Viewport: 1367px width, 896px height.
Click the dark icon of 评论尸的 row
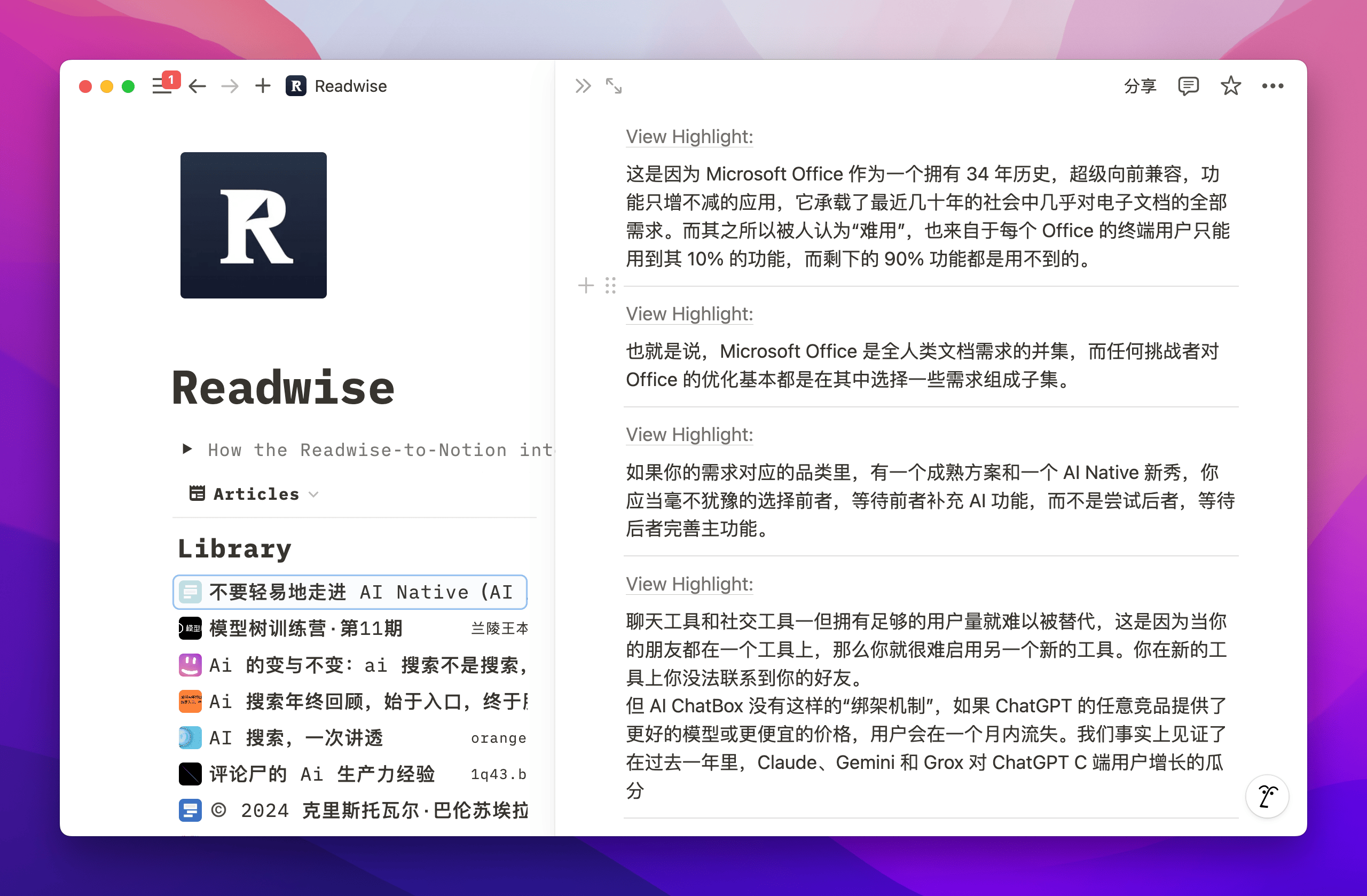point(190,774)
